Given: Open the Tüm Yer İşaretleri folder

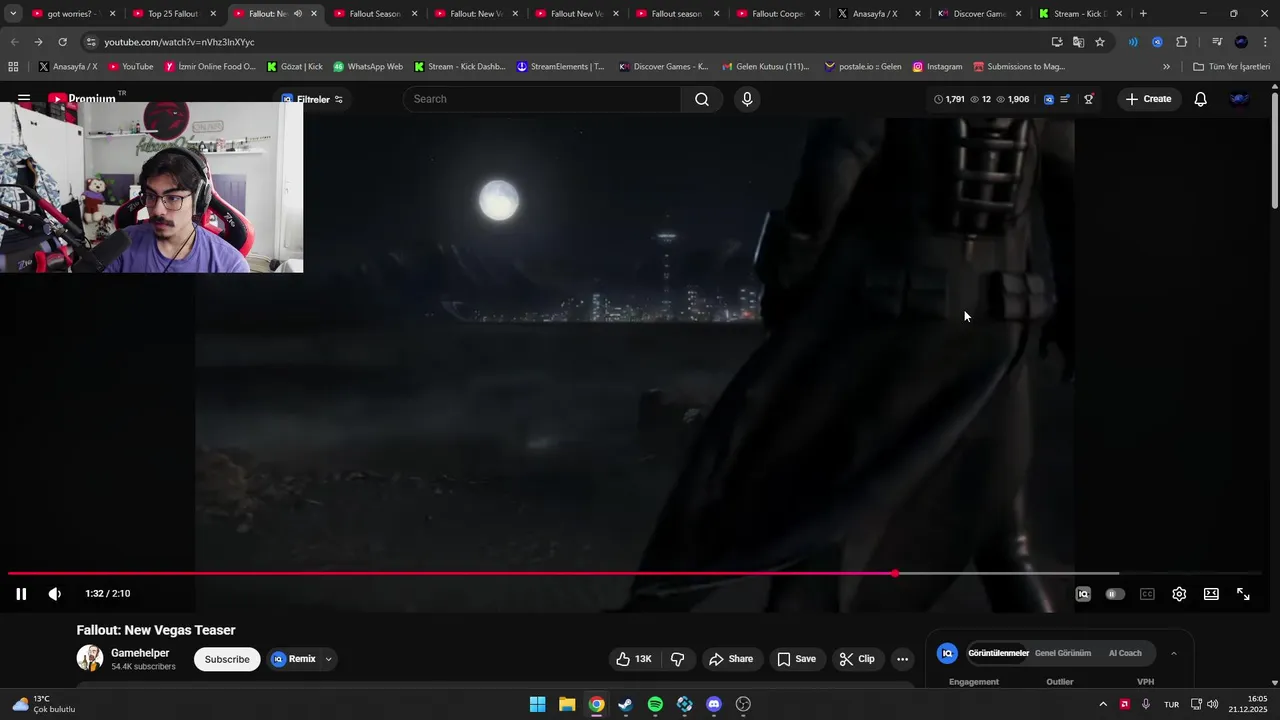Looking at the screenshot, I should [1231, 67].
